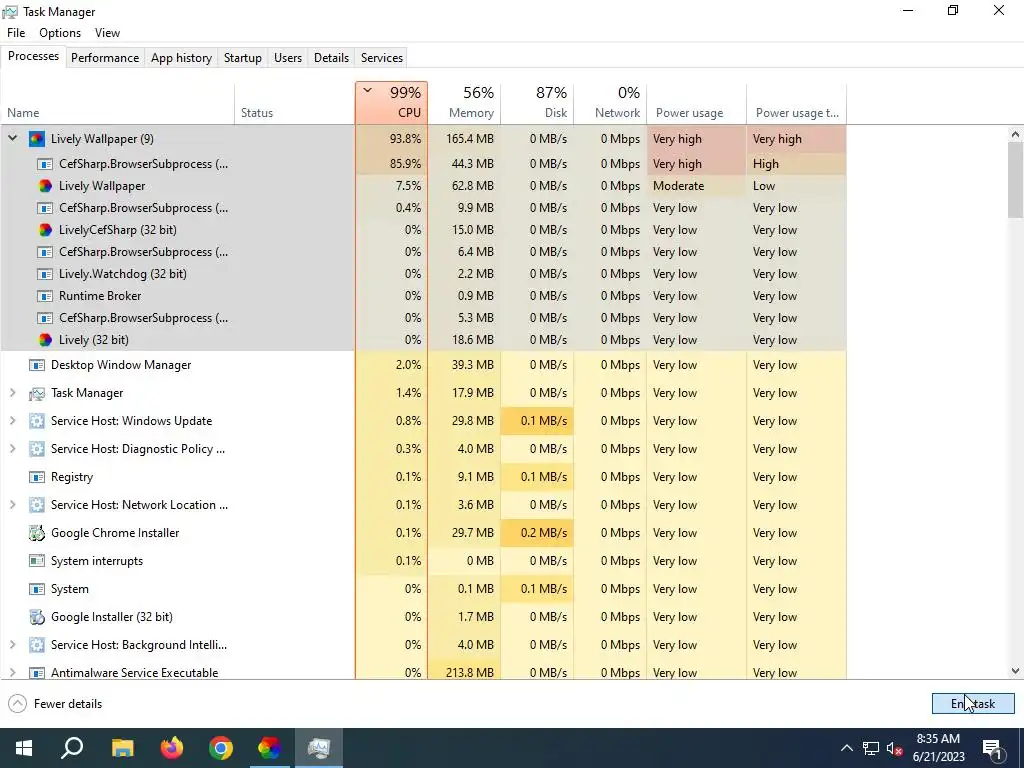Click the Antimalware Service Executable icon
This screenshot has width=1024, height=768.
(x=37, y=673)
